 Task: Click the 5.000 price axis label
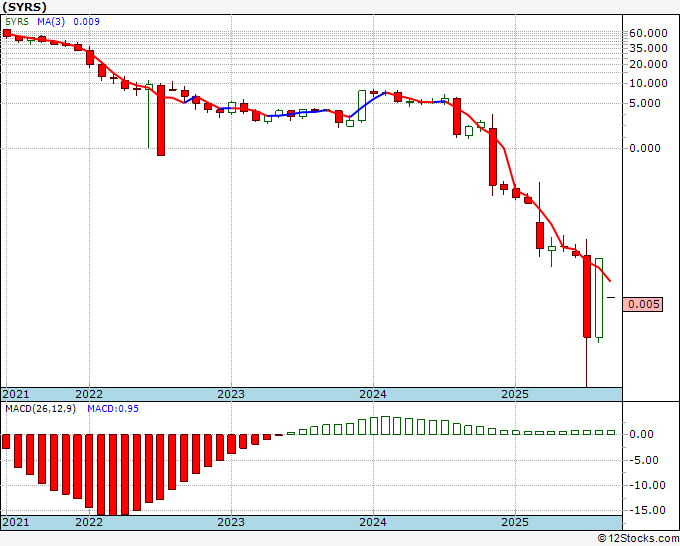click(645, 103)
